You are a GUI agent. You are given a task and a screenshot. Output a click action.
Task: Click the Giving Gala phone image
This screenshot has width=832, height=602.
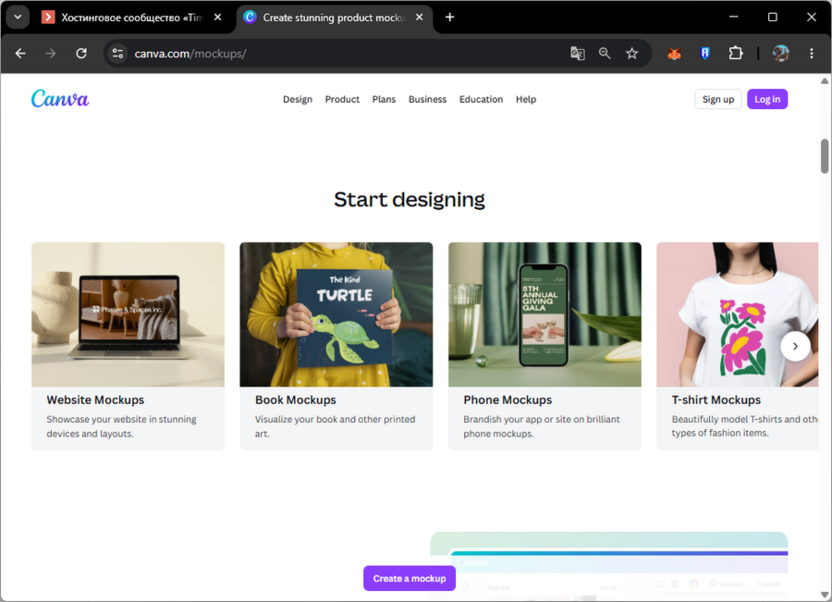[x=545, y=315]
